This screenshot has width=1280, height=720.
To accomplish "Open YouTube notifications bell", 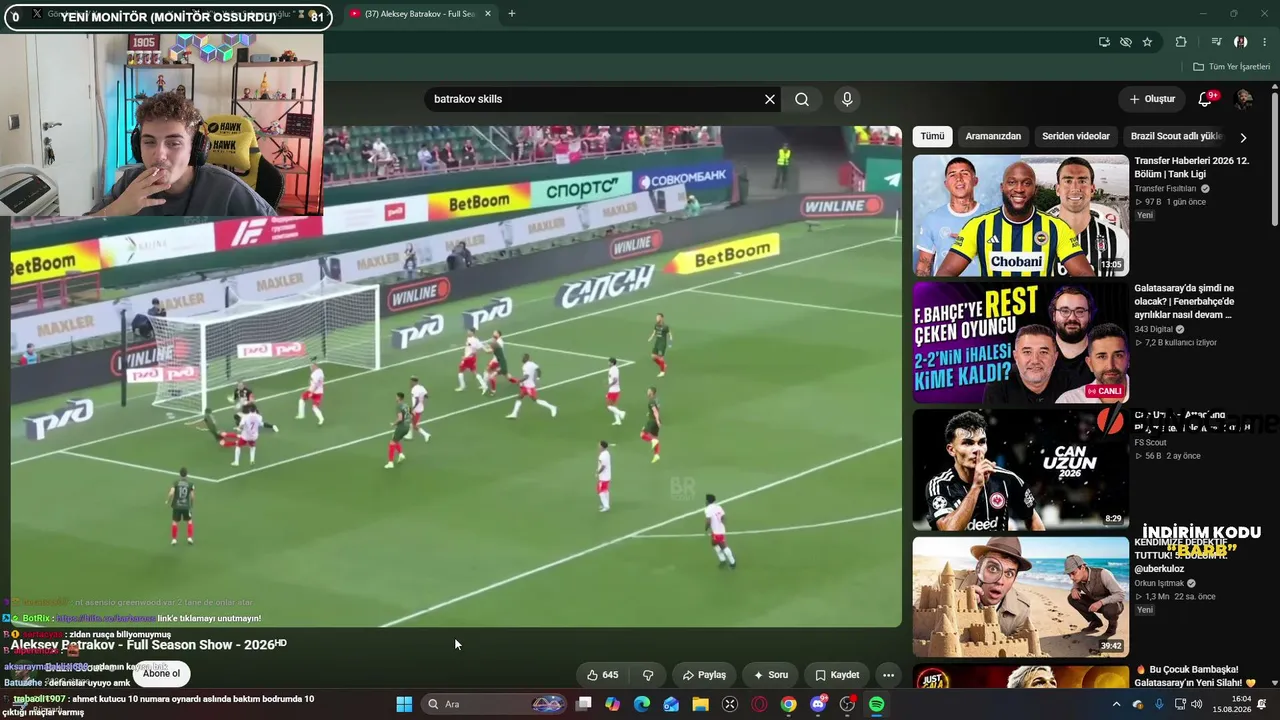I will [x=1205, y=99].
